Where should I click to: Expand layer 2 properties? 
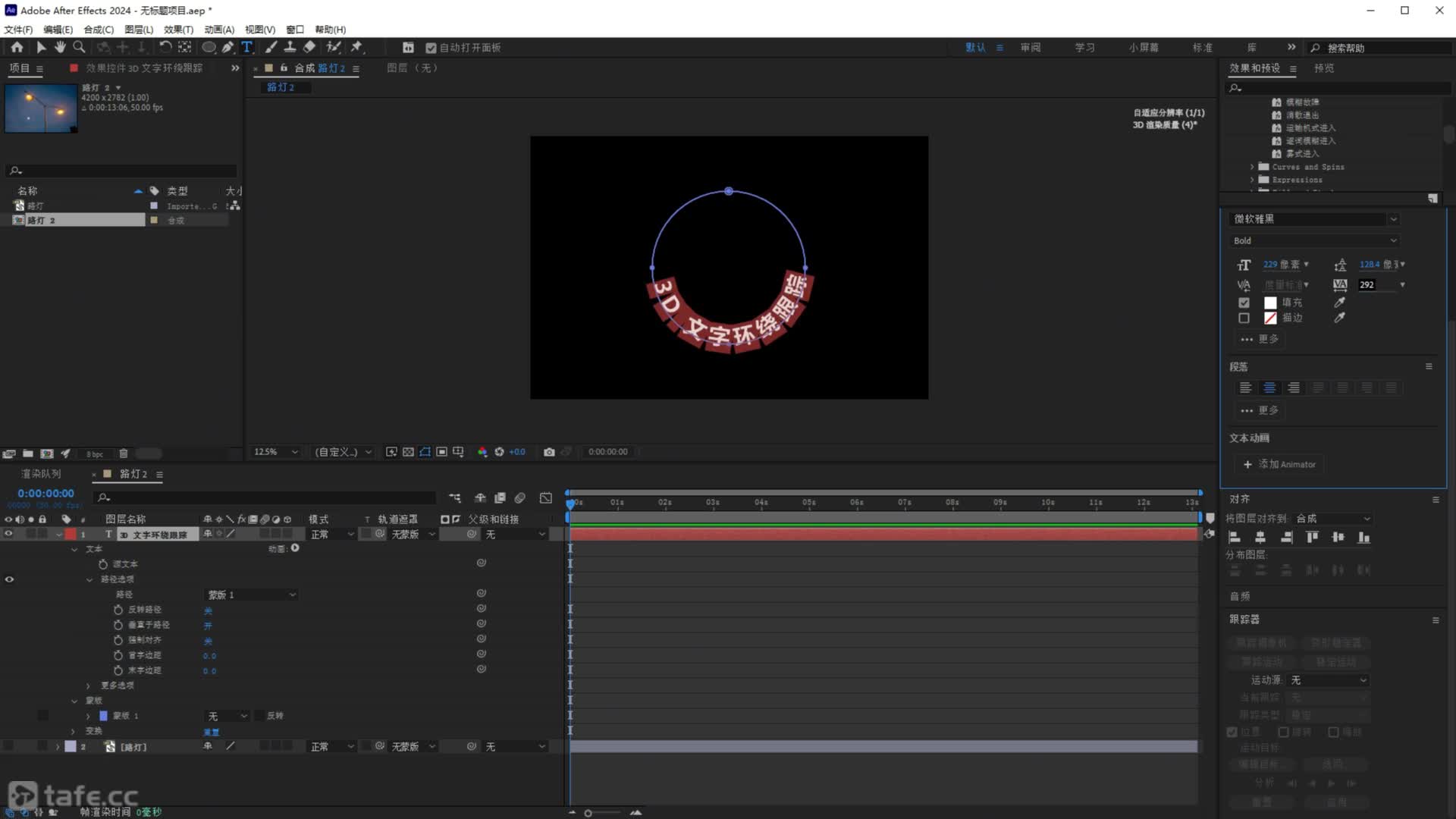tap(58, 747)
